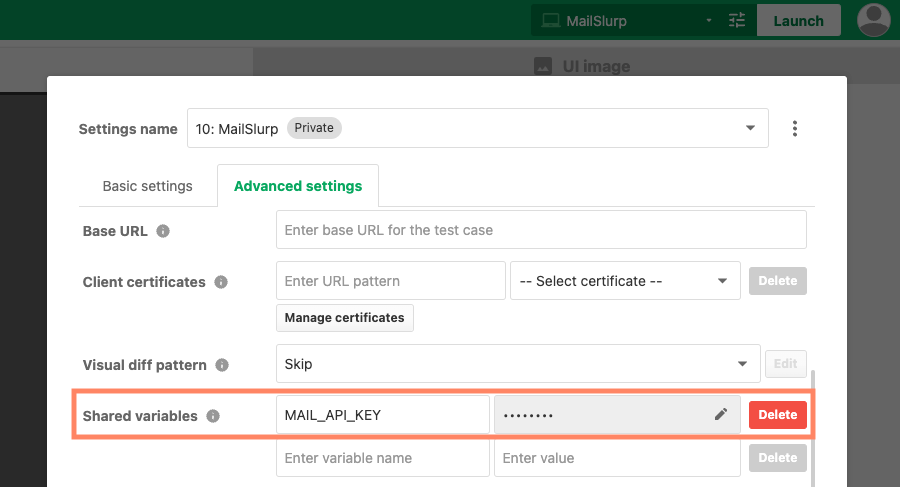Show info tooltip for Visual diff pattern

click(x=222, y=365)
